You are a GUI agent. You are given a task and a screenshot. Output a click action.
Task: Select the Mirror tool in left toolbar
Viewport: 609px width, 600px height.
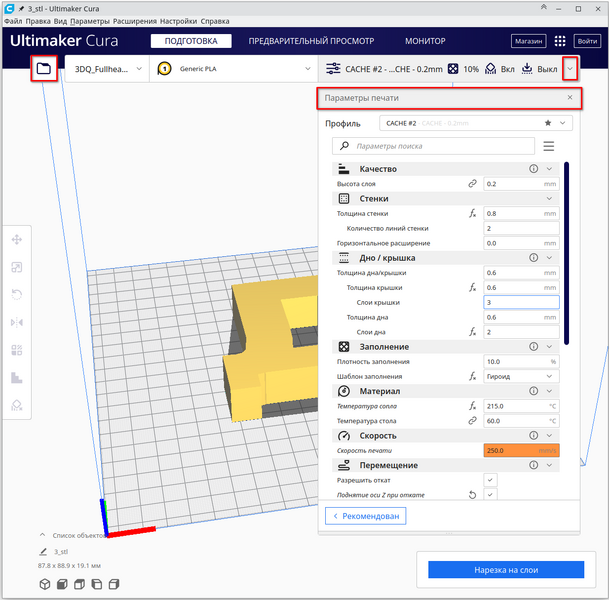click(17, 322)
